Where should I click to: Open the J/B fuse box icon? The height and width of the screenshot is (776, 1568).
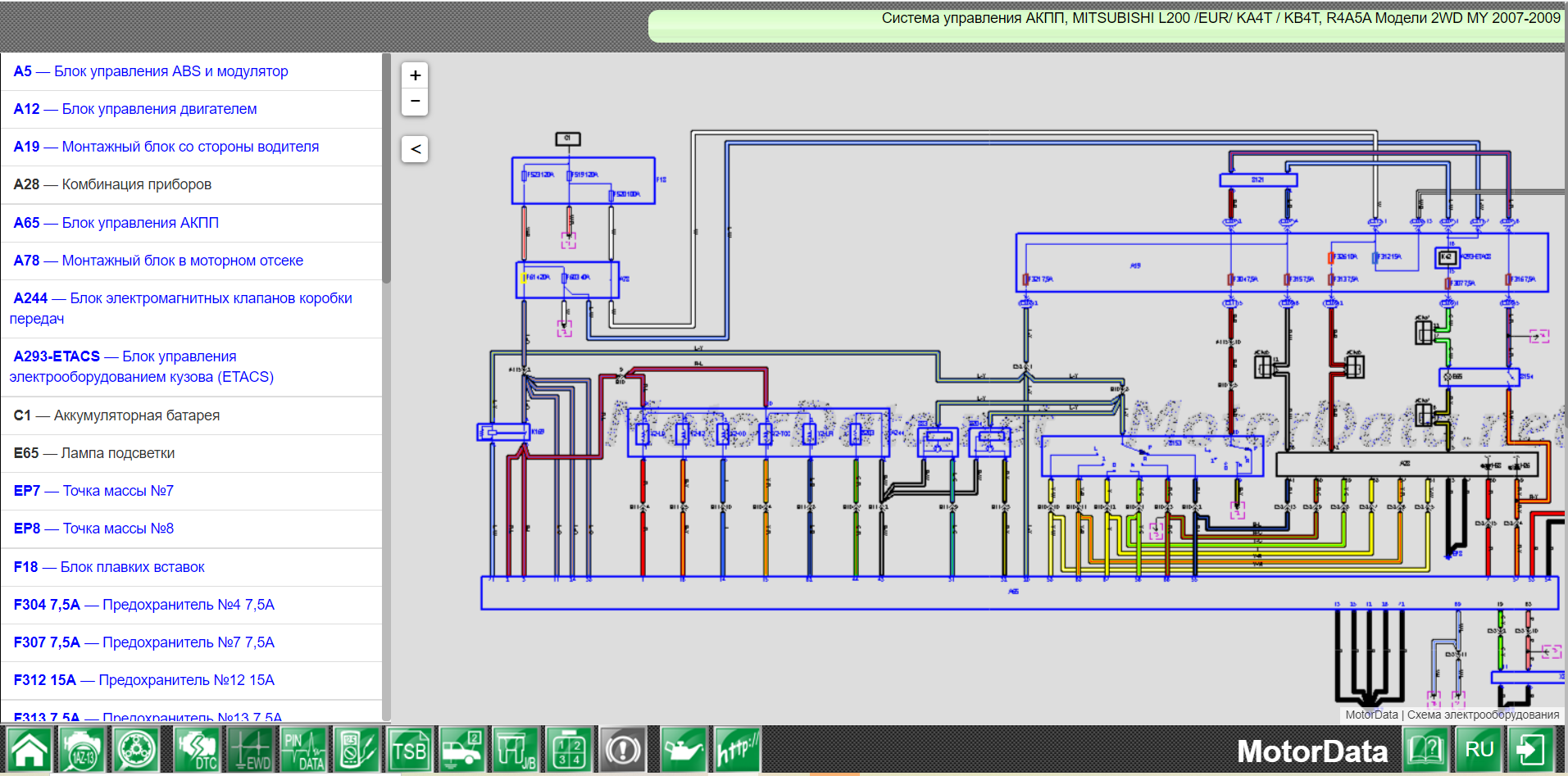click(x=516, y=750)
